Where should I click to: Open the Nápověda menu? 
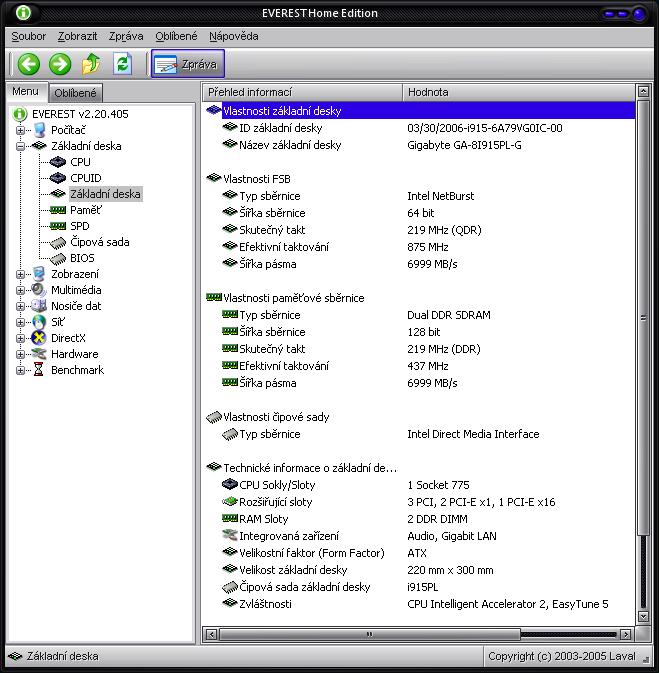[x=233, y=36]
